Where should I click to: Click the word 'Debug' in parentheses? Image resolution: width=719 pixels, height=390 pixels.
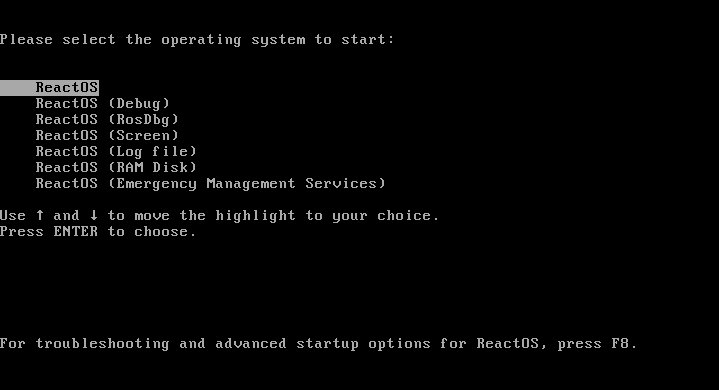tap(138, 104)
